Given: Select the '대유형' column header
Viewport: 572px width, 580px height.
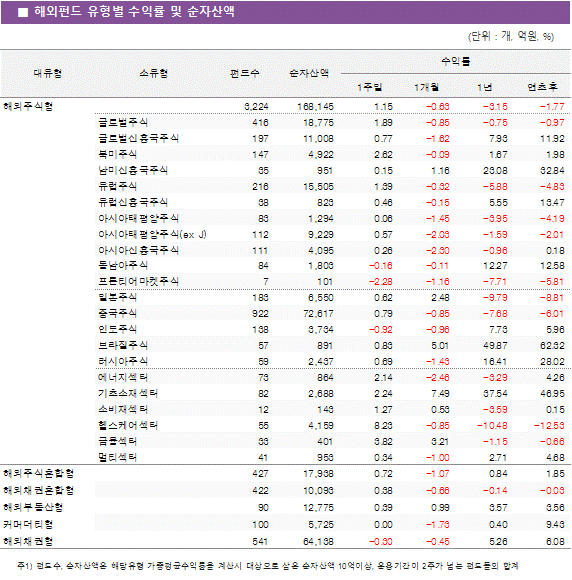Looking at the screenshot, I should click(x=48, y=73).
